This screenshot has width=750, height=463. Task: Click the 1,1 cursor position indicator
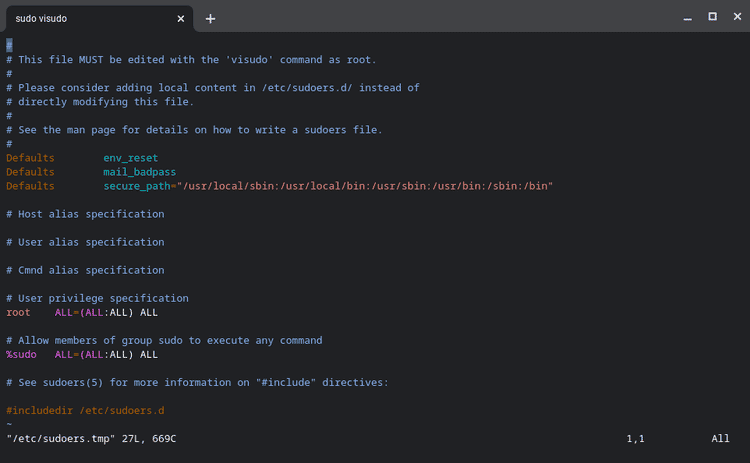coord(635,439)
